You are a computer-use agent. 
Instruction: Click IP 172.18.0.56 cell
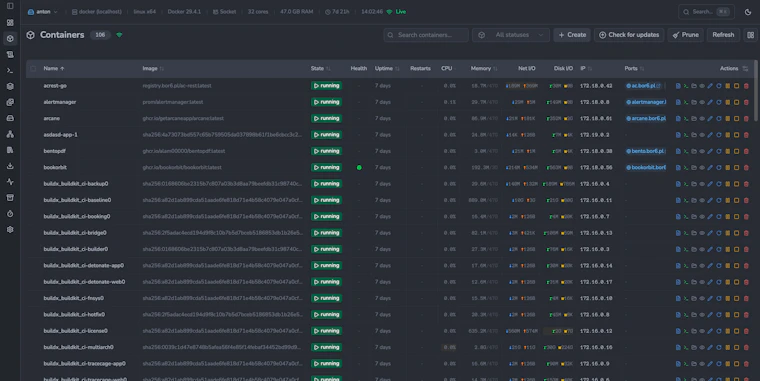(x=596, y=167)
